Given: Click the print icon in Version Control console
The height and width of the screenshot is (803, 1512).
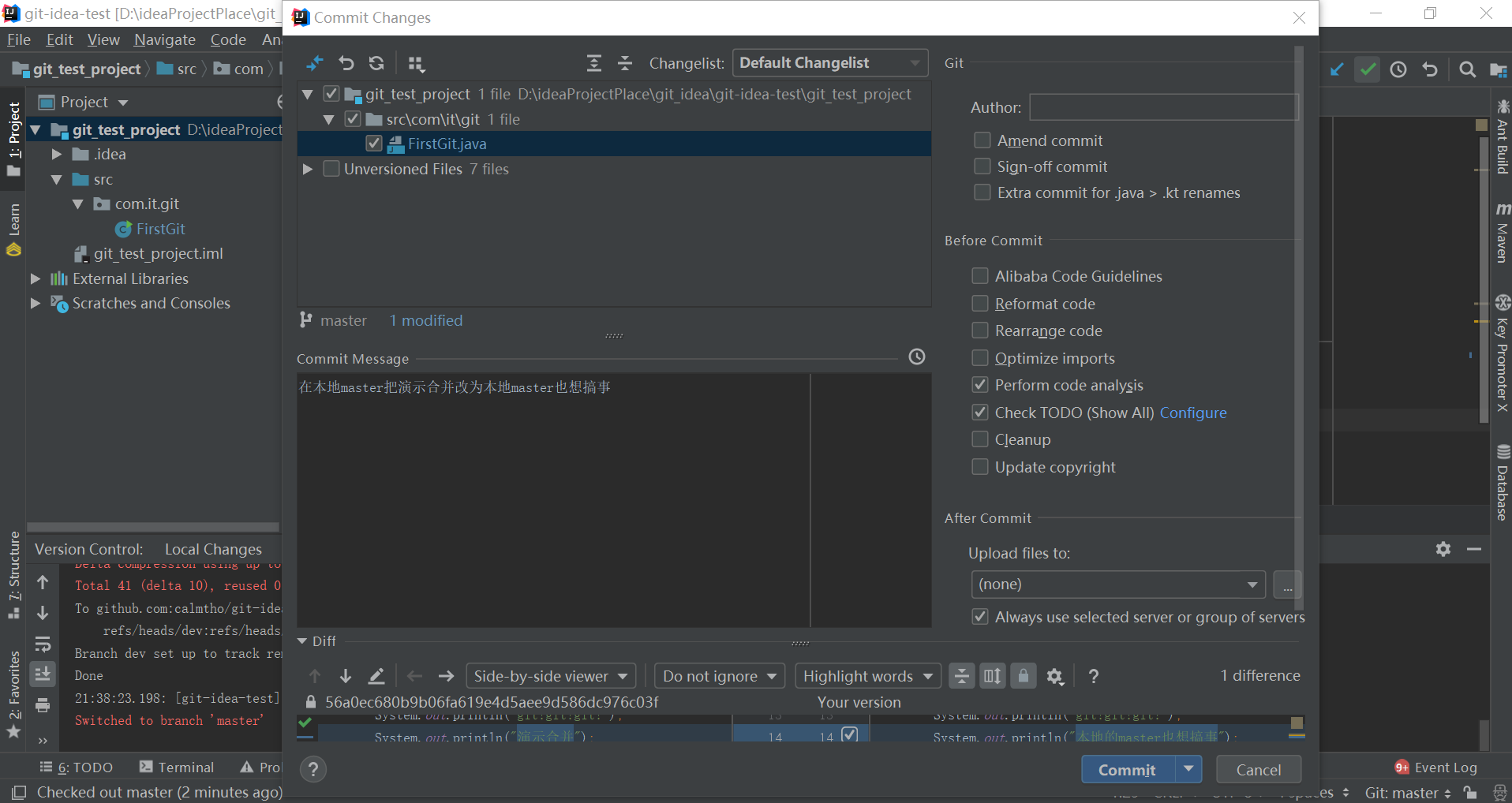Looking at the screenshot, I should pyautogui.click(x=43, y=705).
